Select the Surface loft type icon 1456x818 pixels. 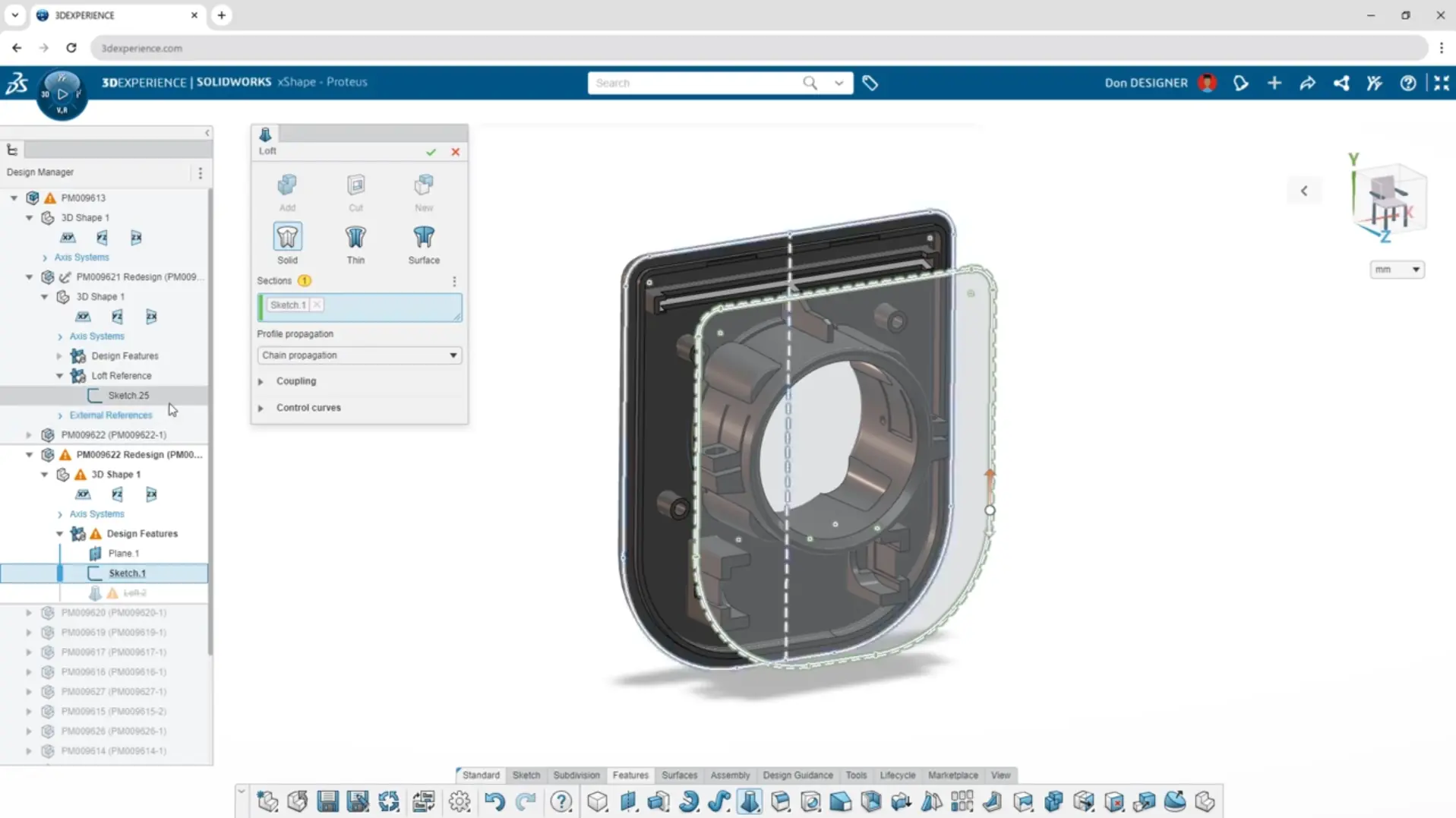(423, 237)
